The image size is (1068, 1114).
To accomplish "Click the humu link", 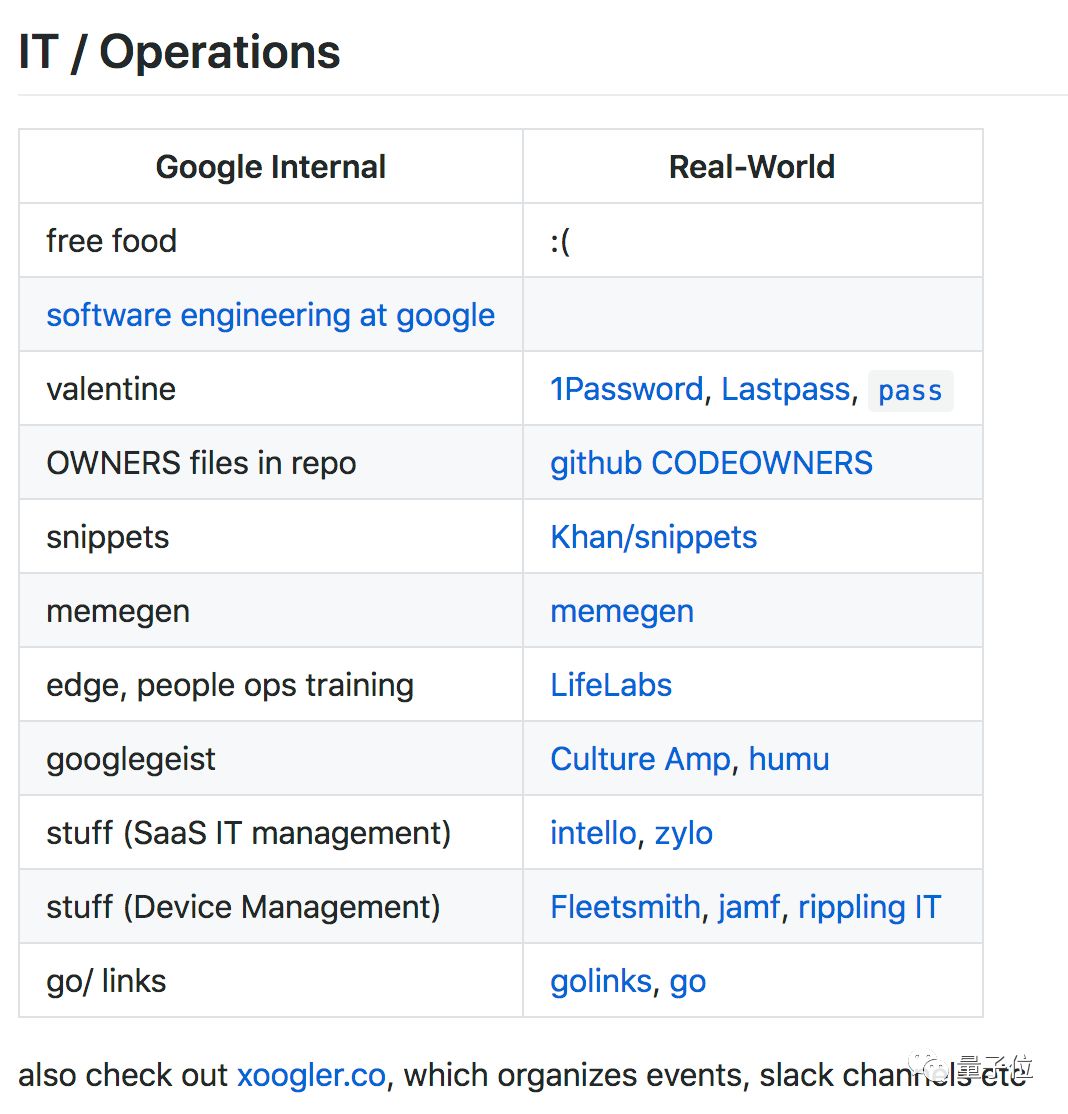I will point(789,759).
